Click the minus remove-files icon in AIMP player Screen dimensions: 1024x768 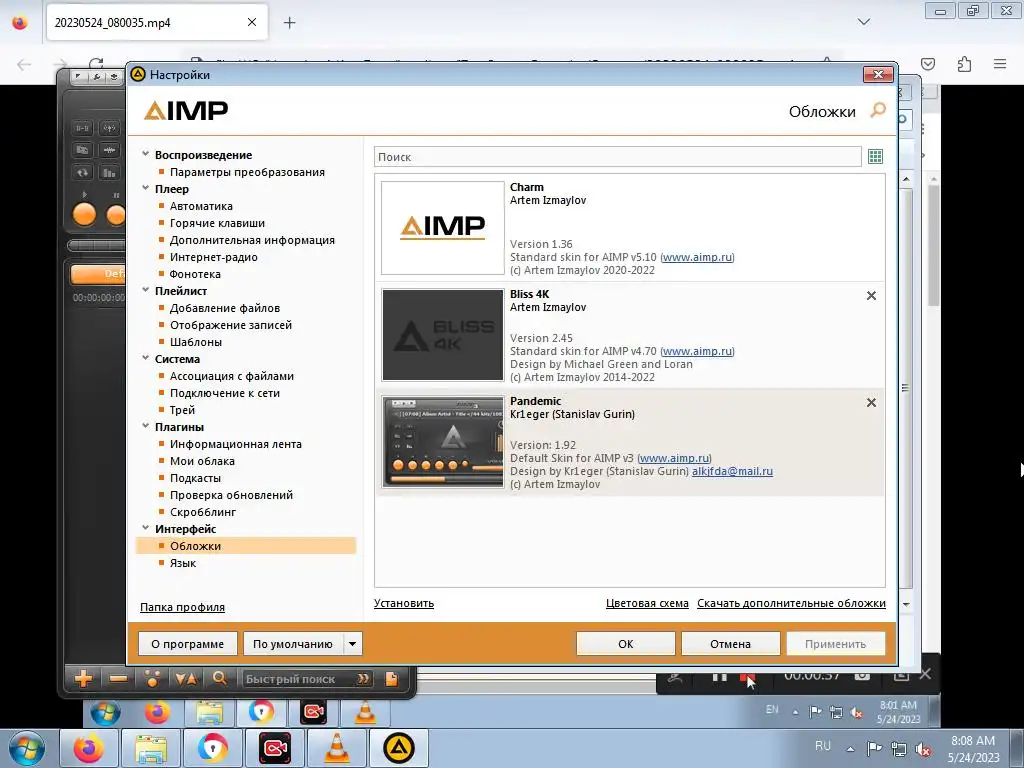point(118,679)
